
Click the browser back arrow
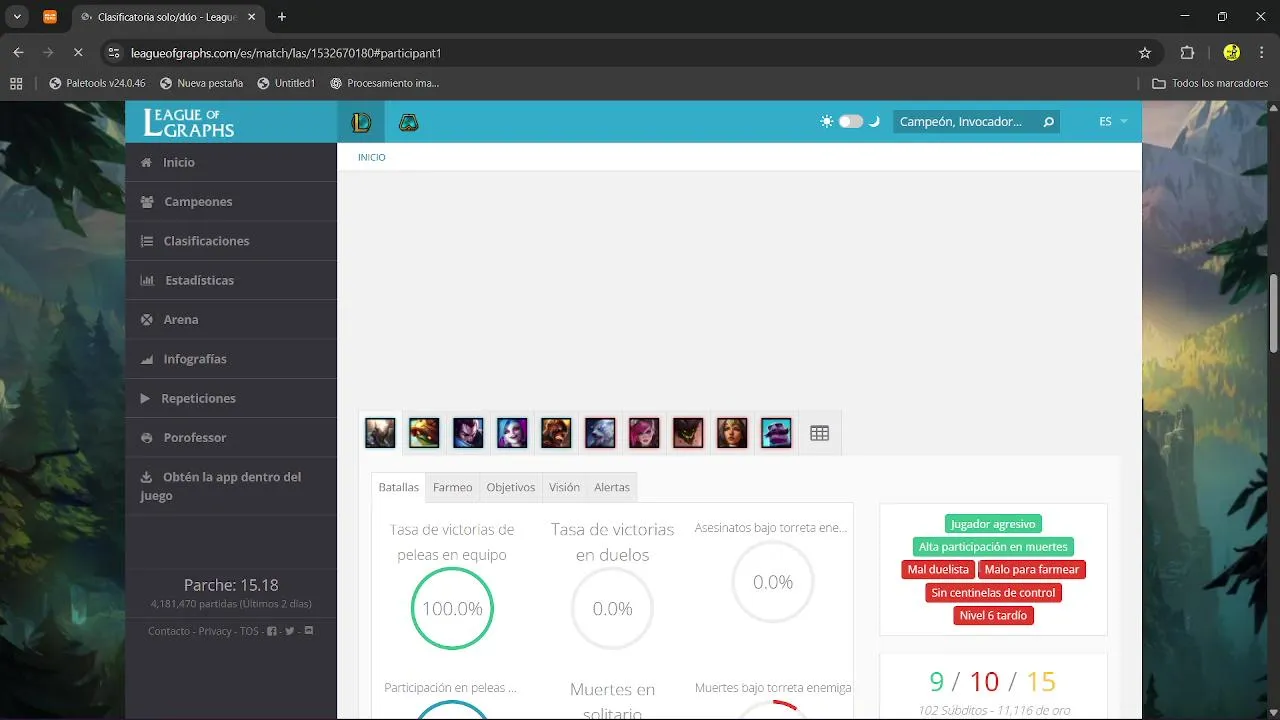tap(18, 53)
